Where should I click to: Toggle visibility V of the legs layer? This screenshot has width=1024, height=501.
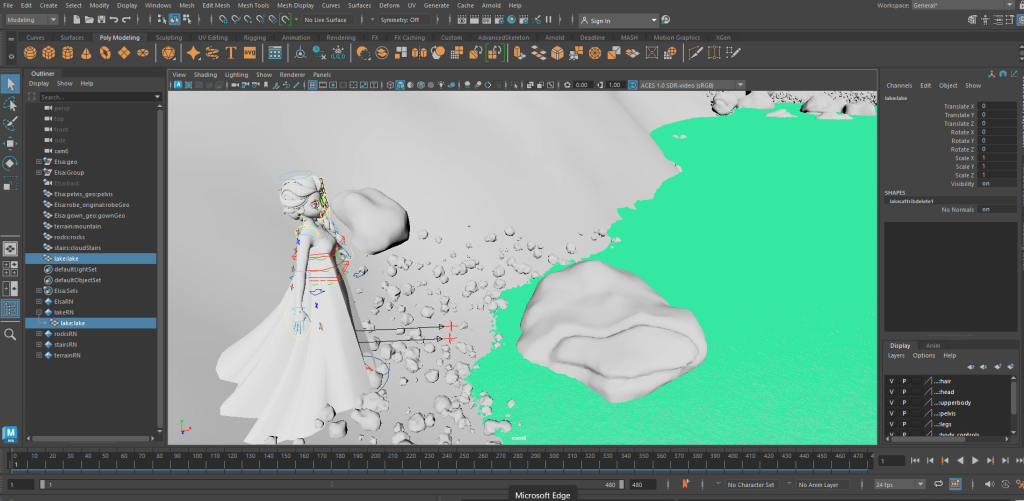[891, 425]
